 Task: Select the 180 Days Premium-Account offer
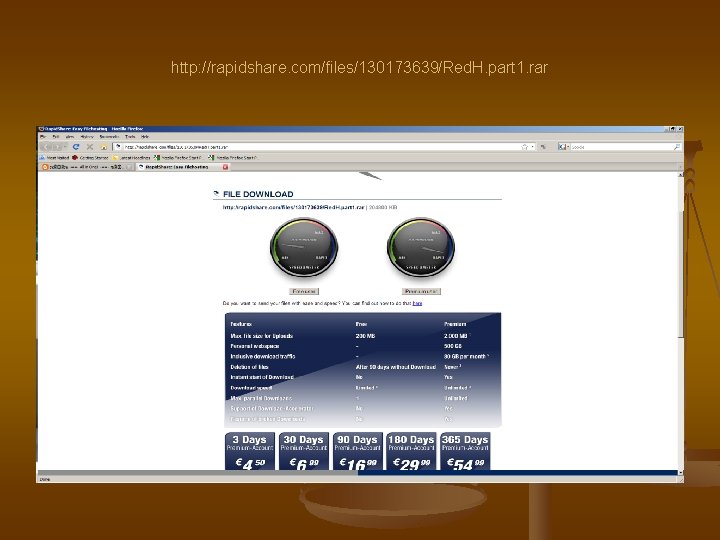[411, 451]
